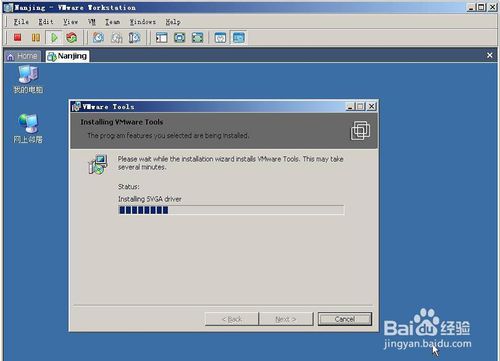Open the VM menu

tap(92, 22)
